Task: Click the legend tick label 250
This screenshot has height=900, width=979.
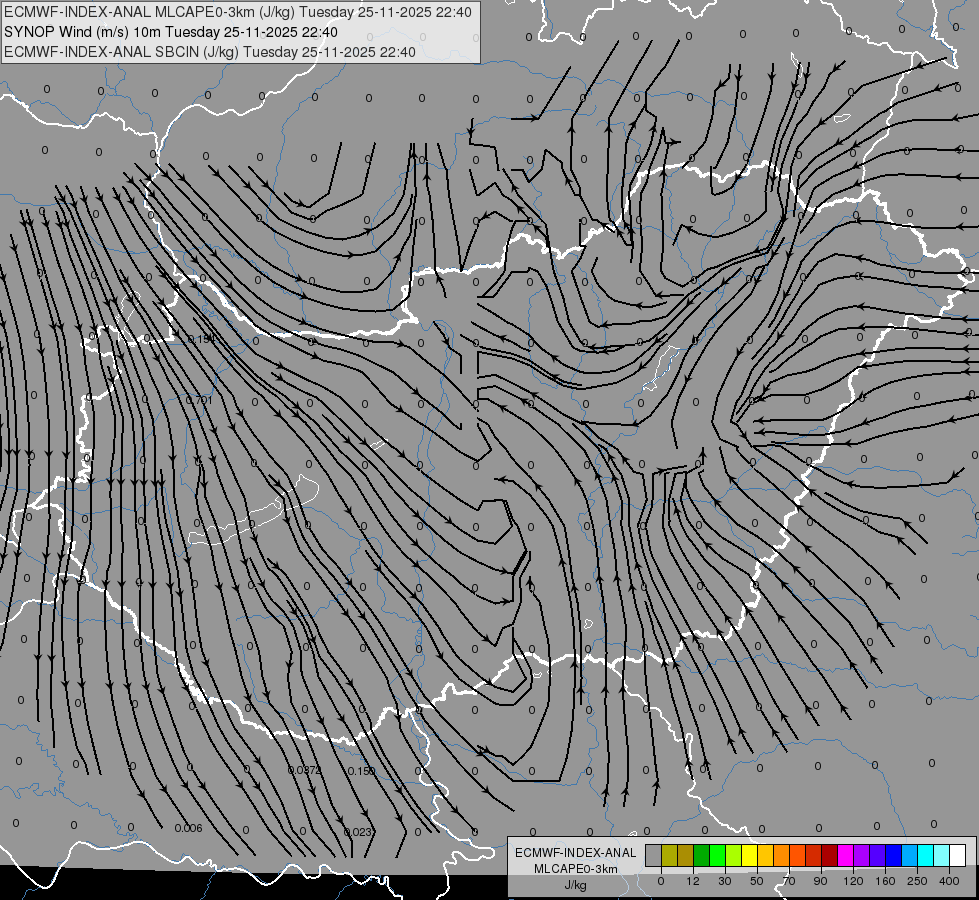Action: pos(917,881)
